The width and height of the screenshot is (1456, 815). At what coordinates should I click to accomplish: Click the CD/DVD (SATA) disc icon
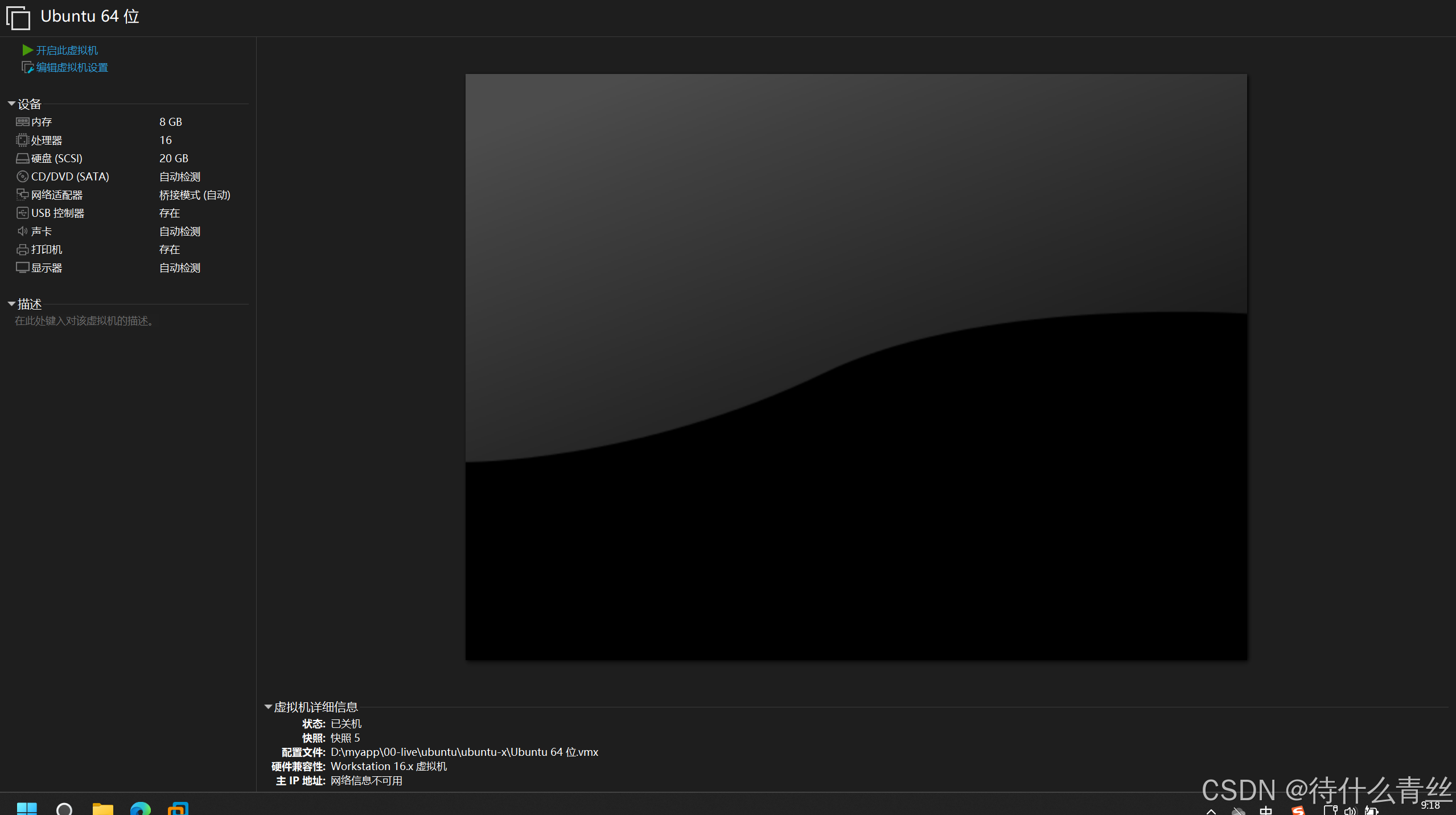pos(22,176)
